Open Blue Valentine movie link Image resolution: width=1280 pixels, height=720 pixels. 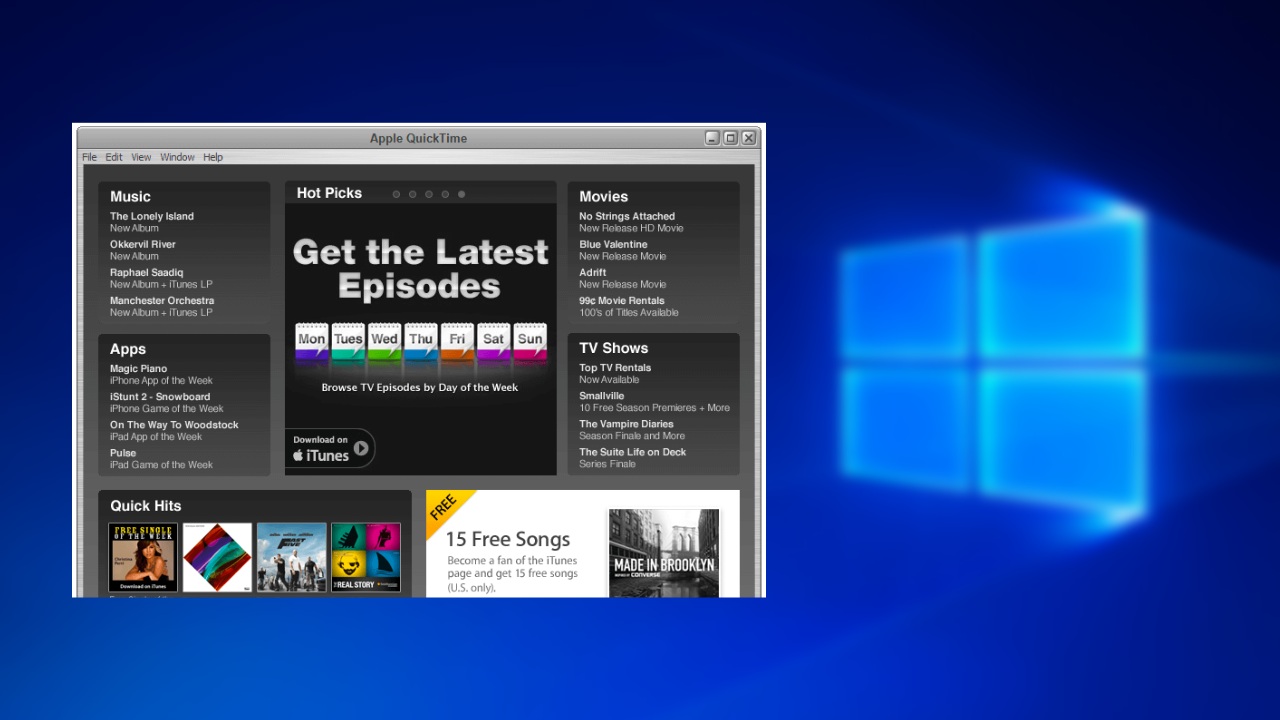[x=622, y=250]
